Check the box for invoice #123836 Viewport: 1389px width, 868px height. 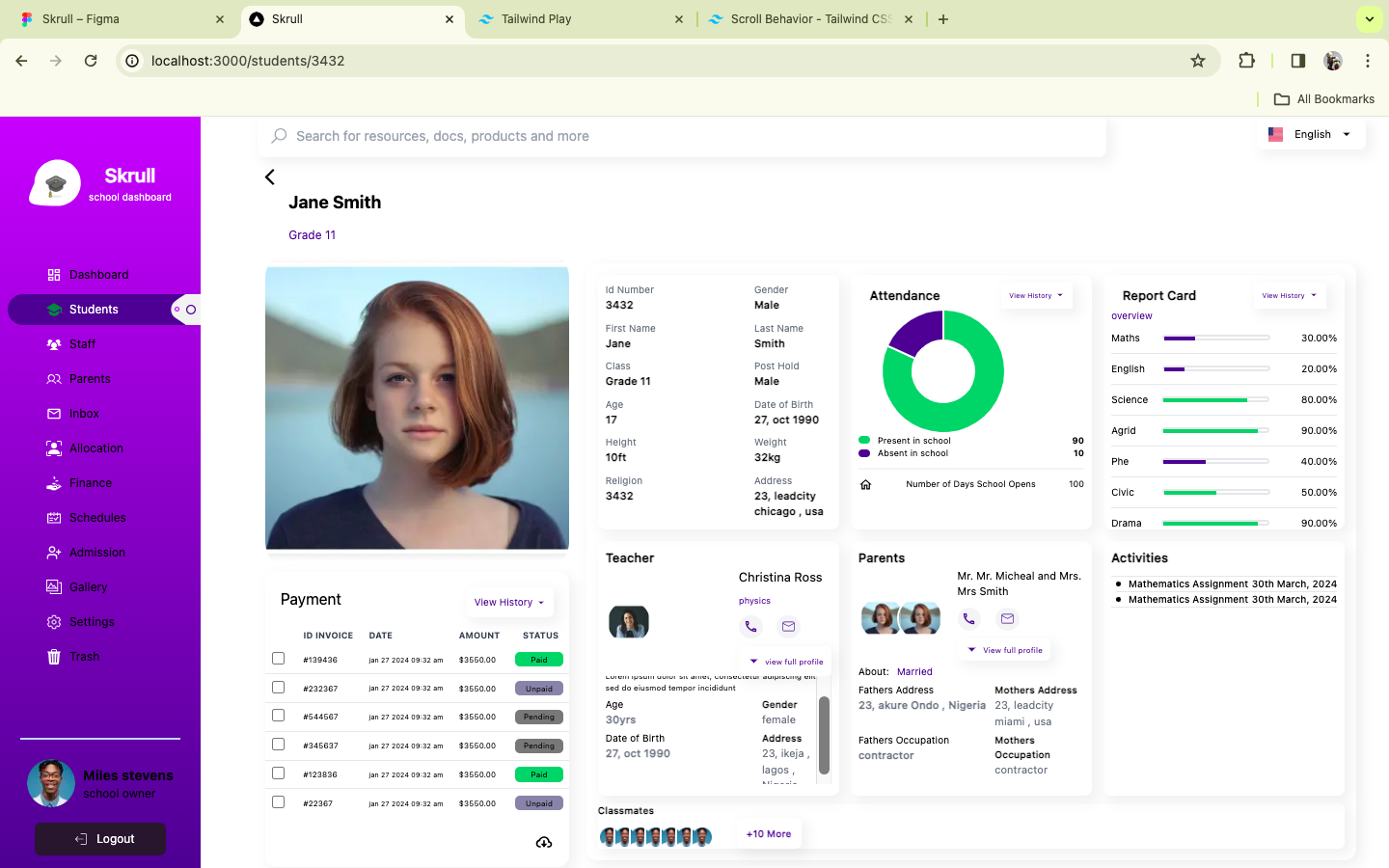point(279,773)
